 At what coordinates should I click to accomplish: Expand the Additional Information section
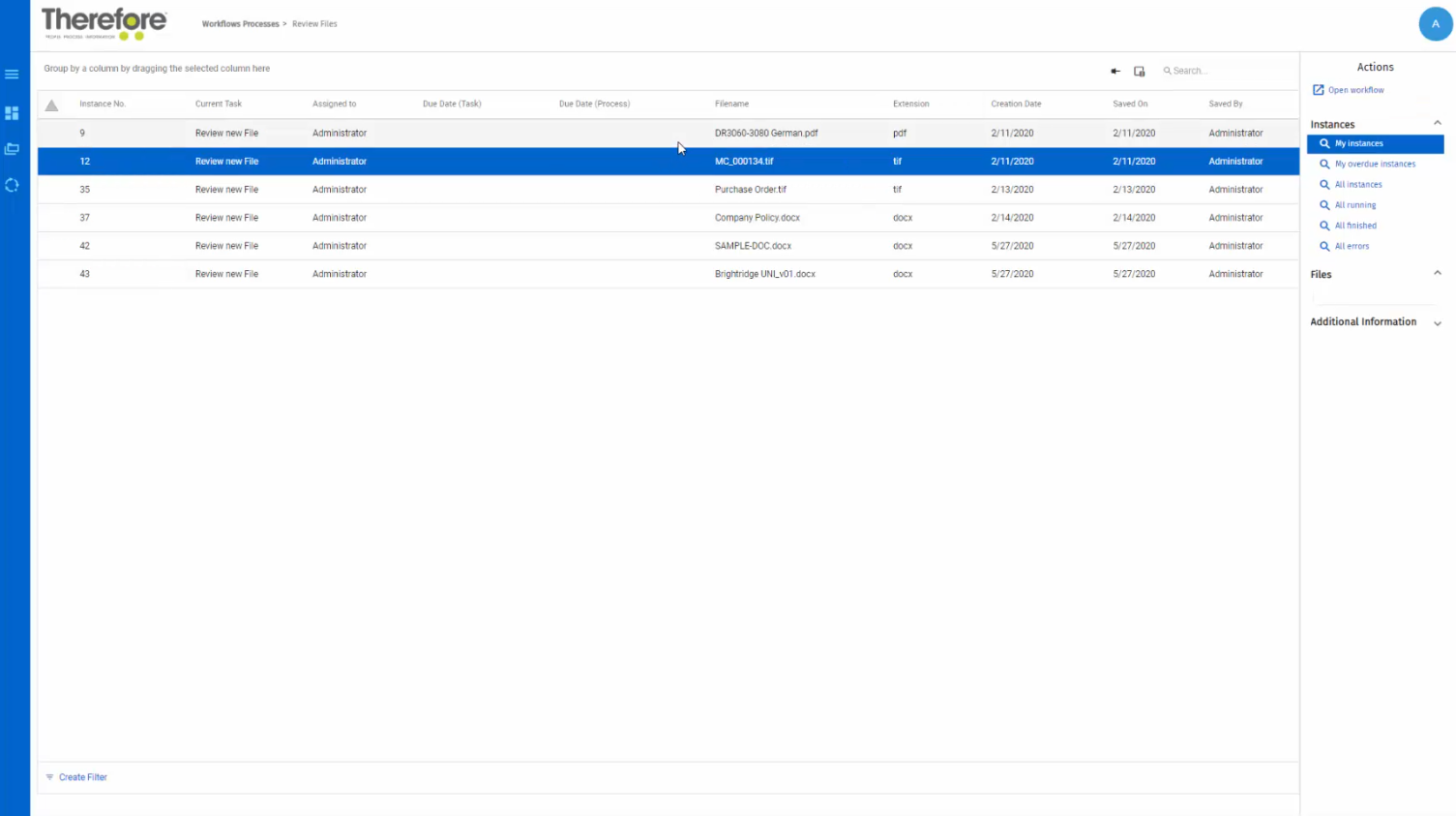[x=1438, y=322]
